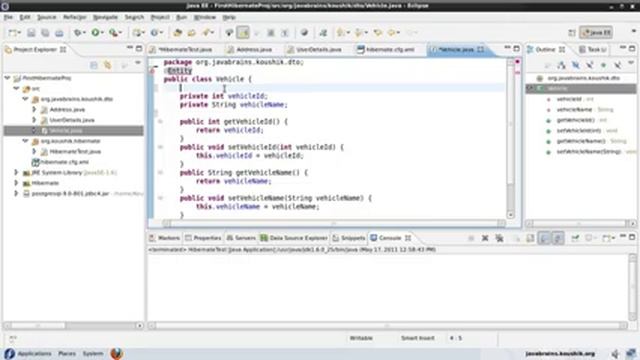Open the File menu
Image resolution: width=640 pixels, height=360 pixels.
(x=8, y=17)
